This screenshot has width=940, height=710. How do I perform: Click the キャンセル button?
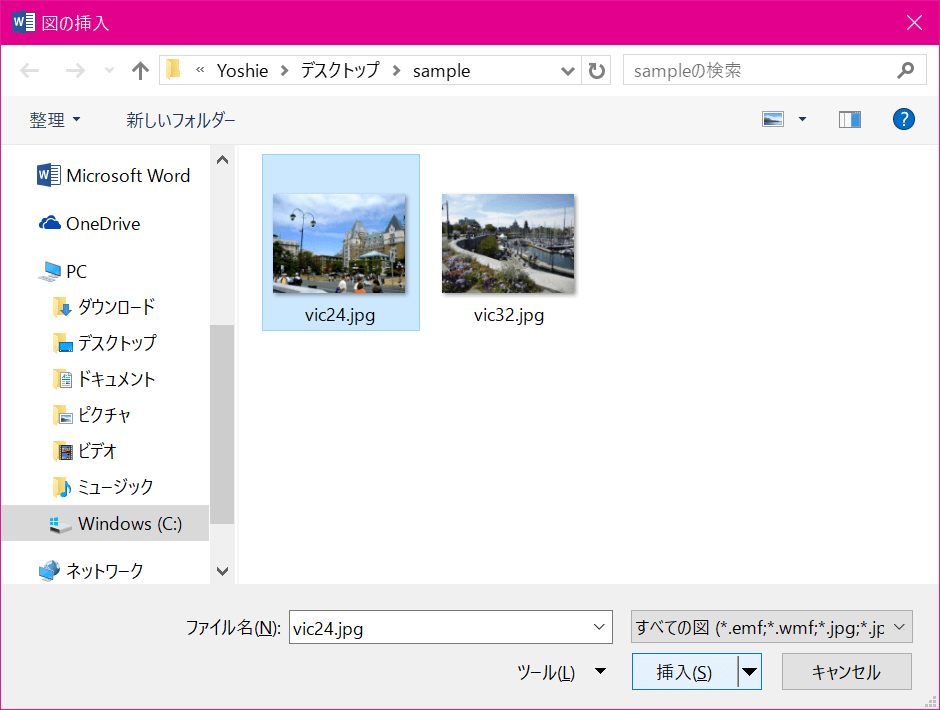tap(846, 672)
